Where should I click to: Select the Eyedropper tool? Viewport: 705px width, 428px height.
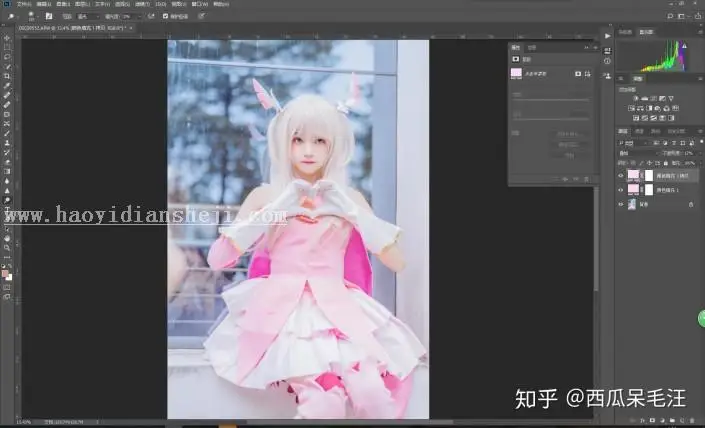tap(7, 85)
